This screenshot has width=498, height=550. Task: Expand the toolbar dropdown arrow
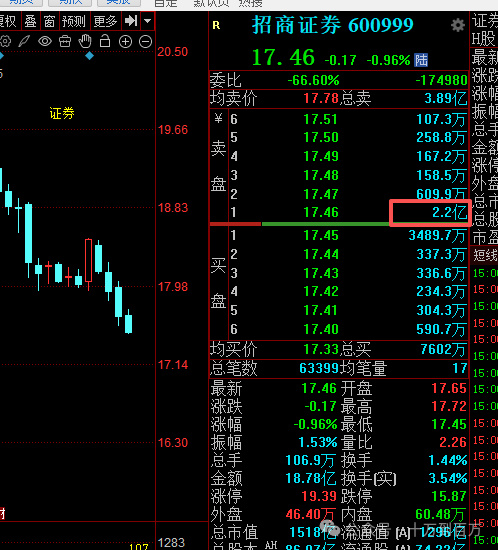point(148,21)
